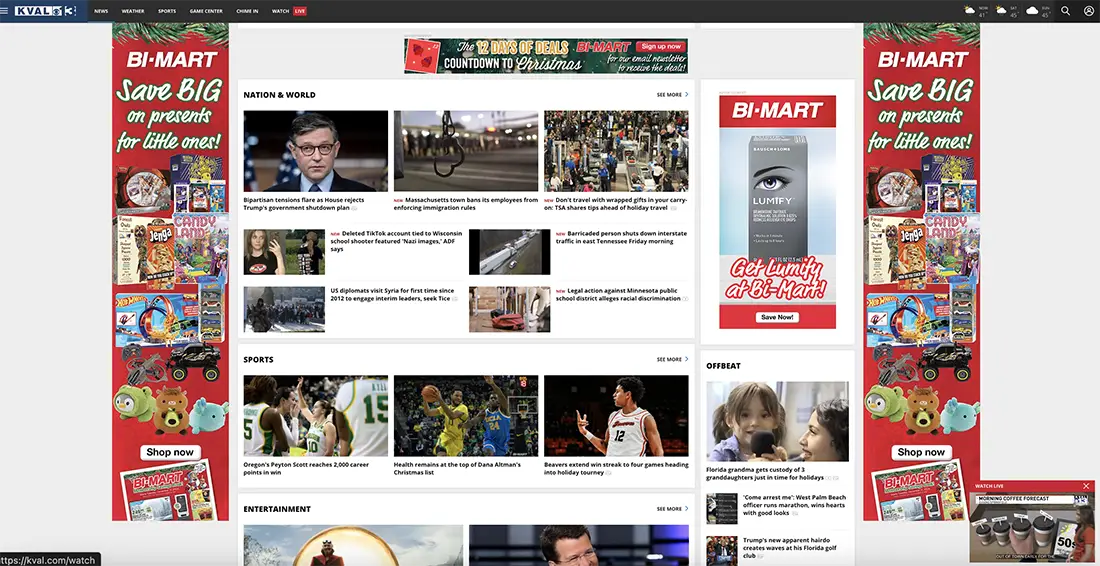This screenshot has height=566, width=1100.
Task: Click the KVAL 13 logo
Action: [x=46, y=11]
